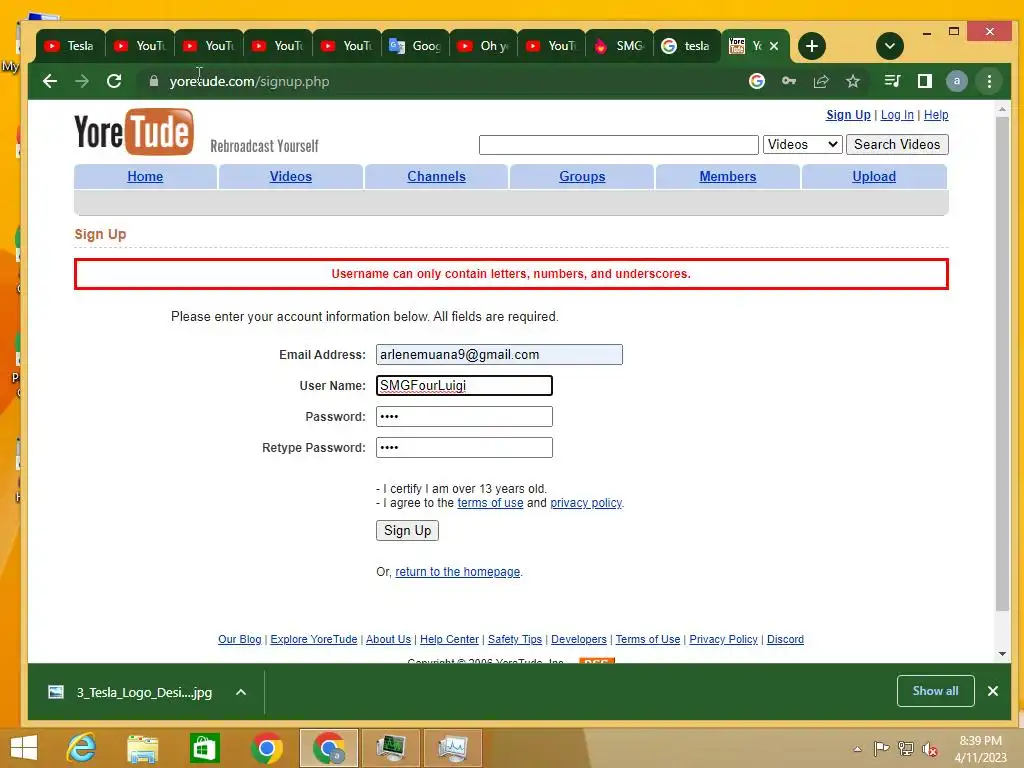Close the active YoreTude tab
Screen dimensions: 1024x768
774,46
